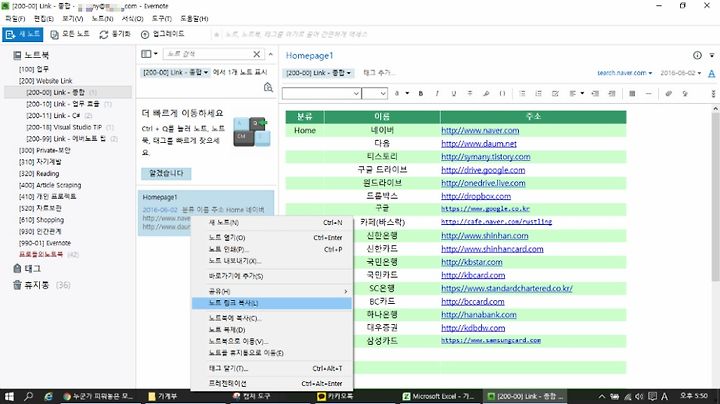Open the All Notes (모든 노트) view
The width and height of the screenshot is (720, 404).
click(x=70, y=34)
